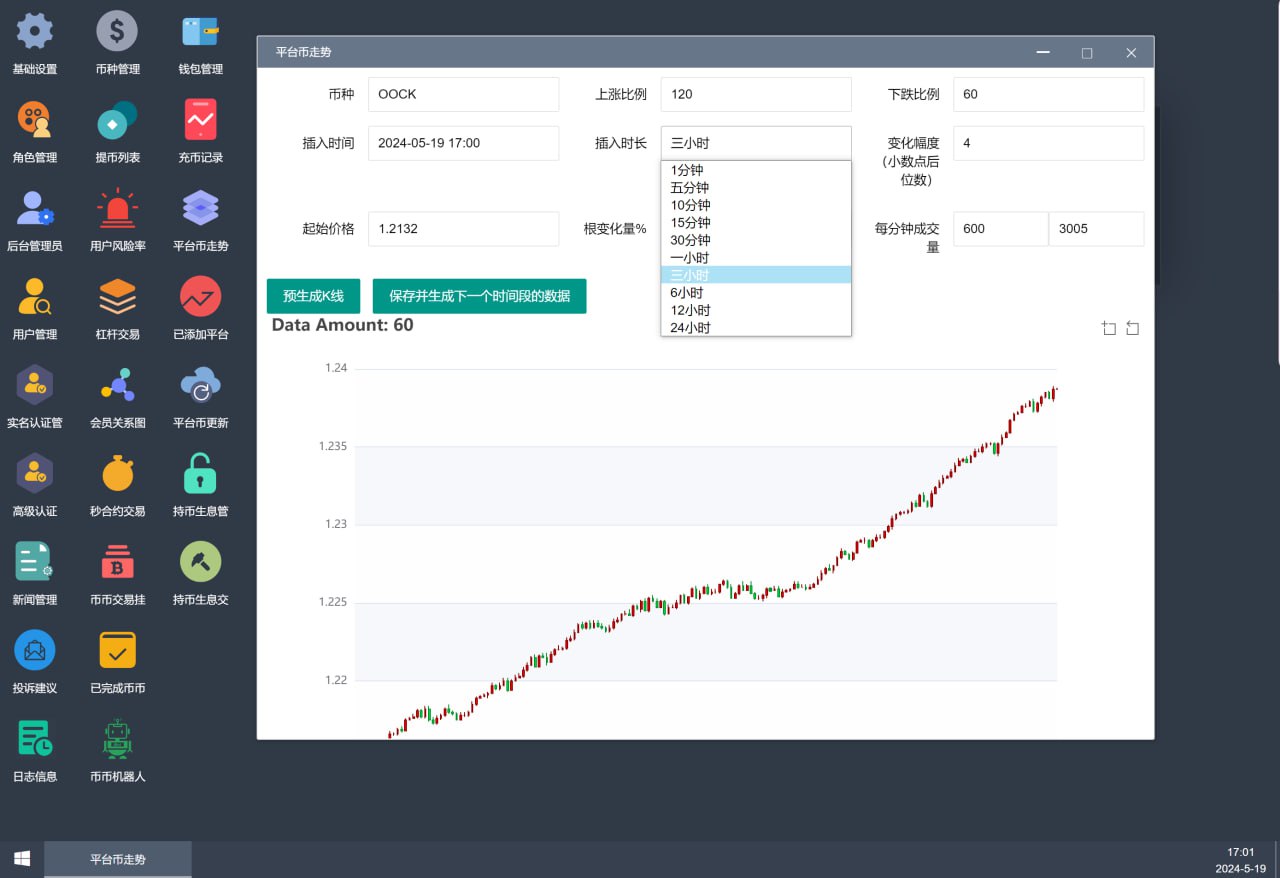Open the 实名认证管 icon
This screenshot has height=878, width=1280.
(x=35, y=385)
